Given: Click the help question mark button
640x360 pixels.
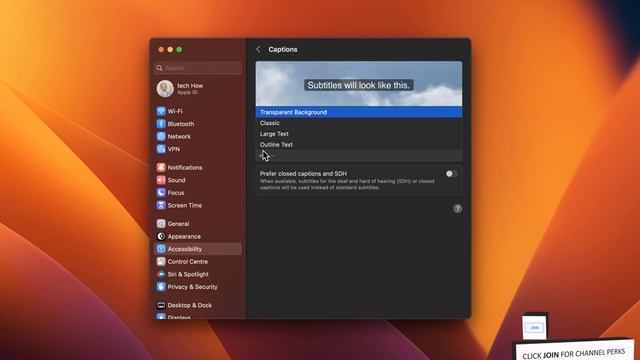Looking at the screenshot, I should point(457,209).
